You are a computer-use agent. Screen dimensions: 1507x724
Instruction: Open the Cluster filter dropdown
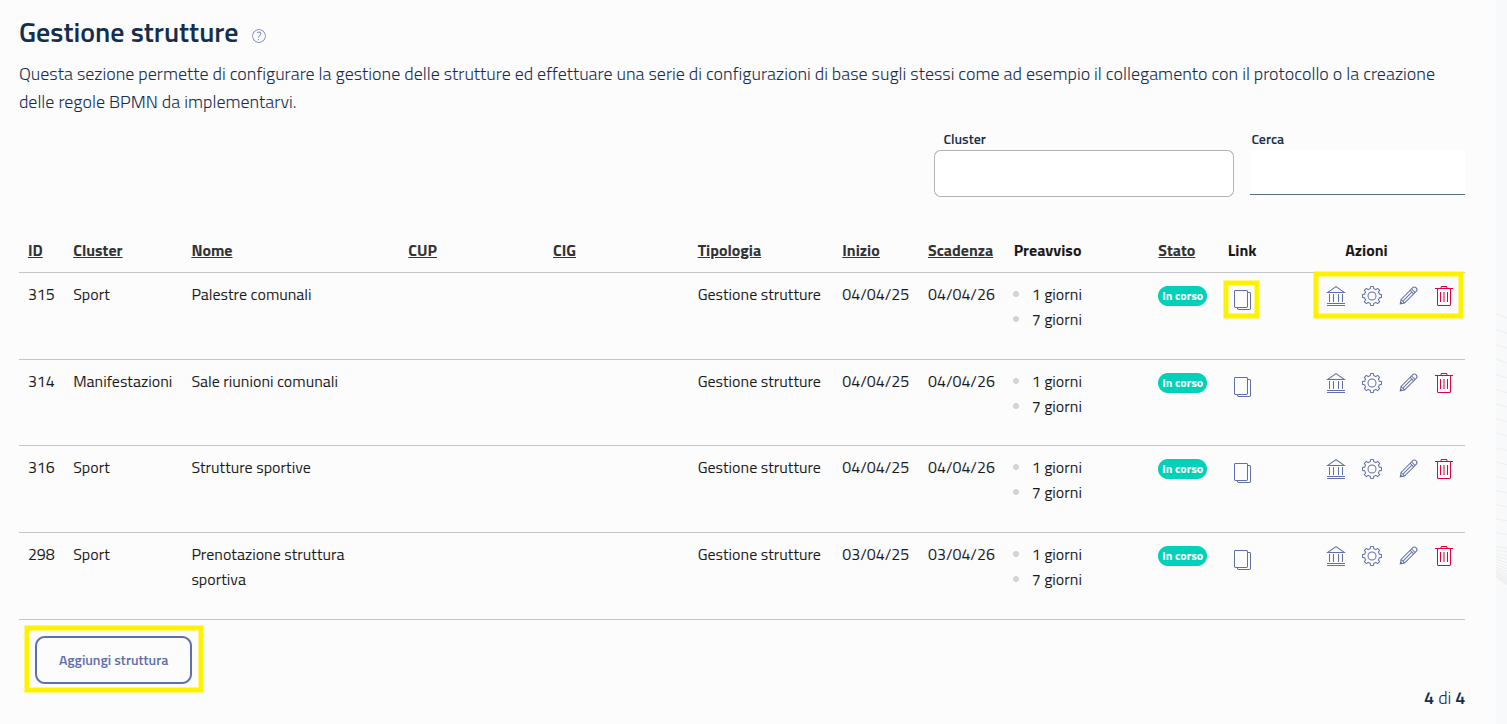[x=1083, y=174]
